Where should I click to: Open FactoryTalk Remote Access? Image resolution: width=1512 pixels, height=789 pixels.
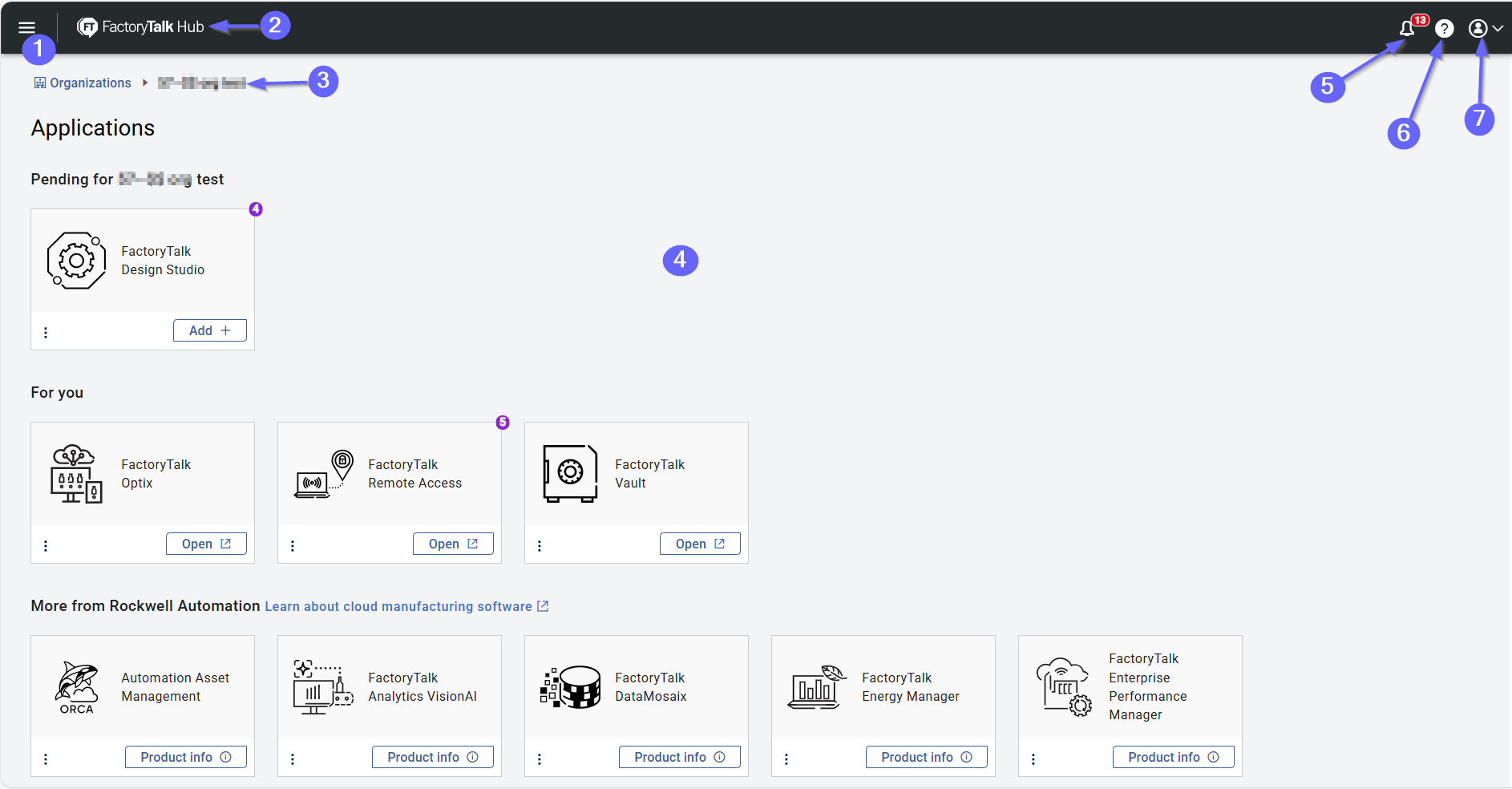(453, 544)
